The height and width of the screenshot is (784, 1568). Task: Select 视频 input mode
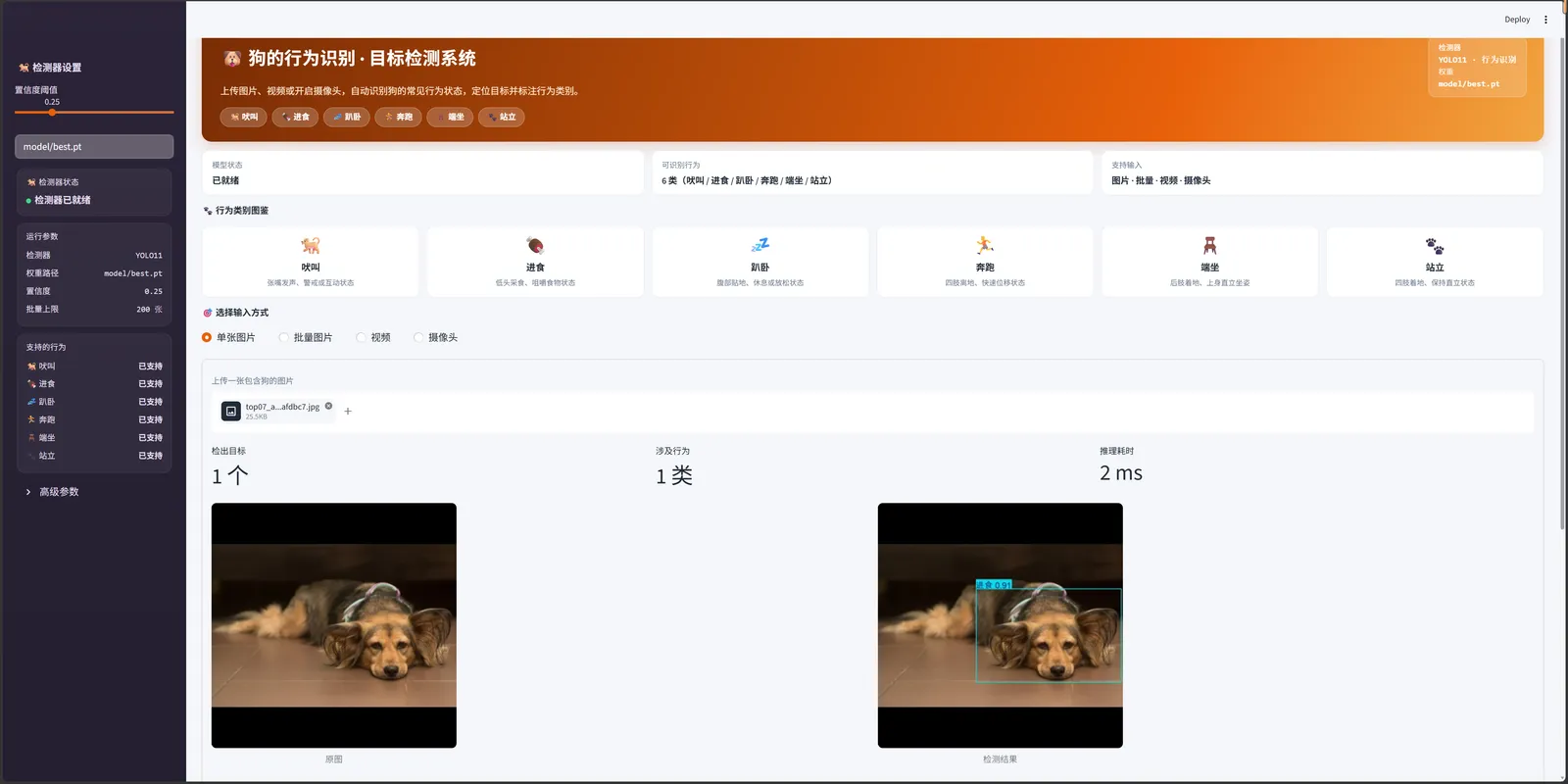tap(373, 337)
